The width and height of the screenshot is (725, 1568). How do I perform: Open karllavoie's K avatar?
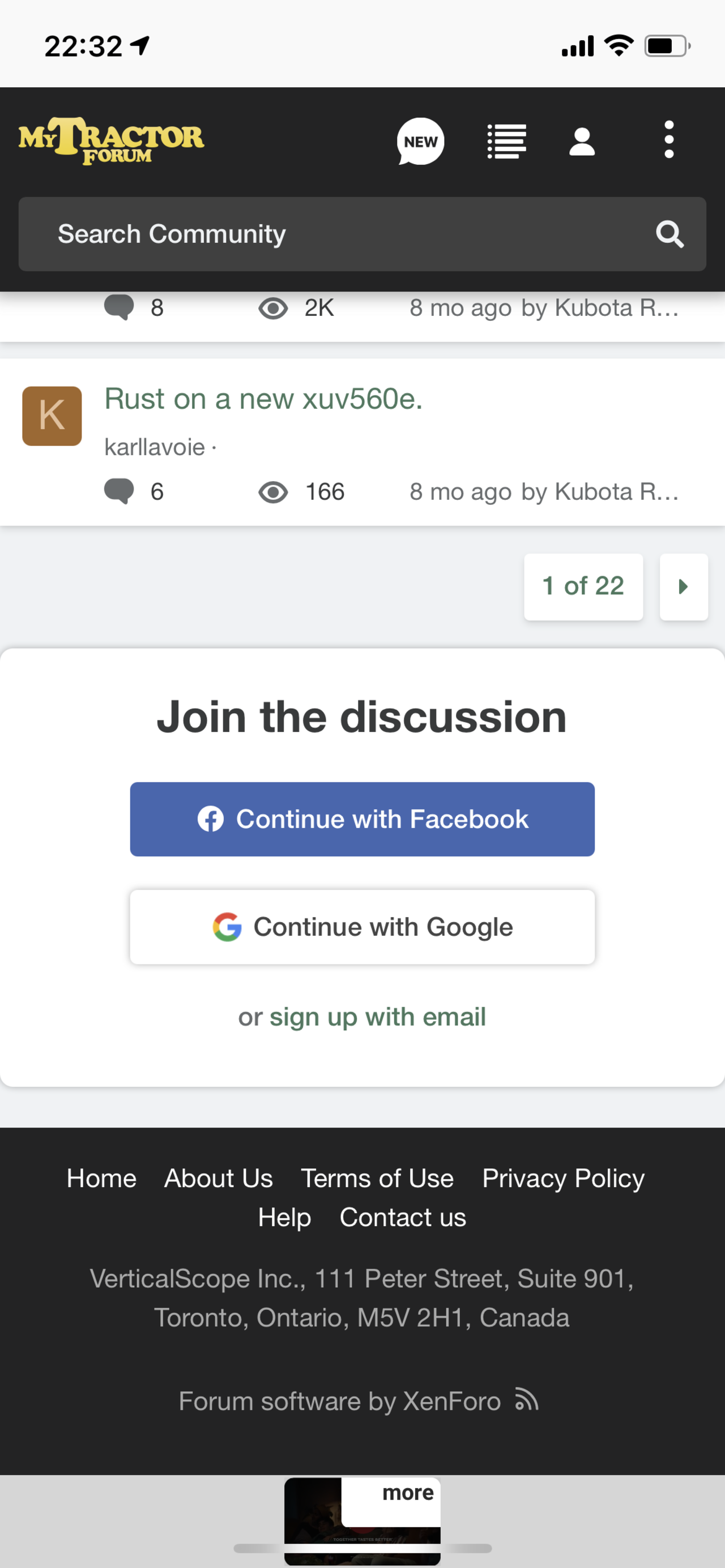coord(52,415)
